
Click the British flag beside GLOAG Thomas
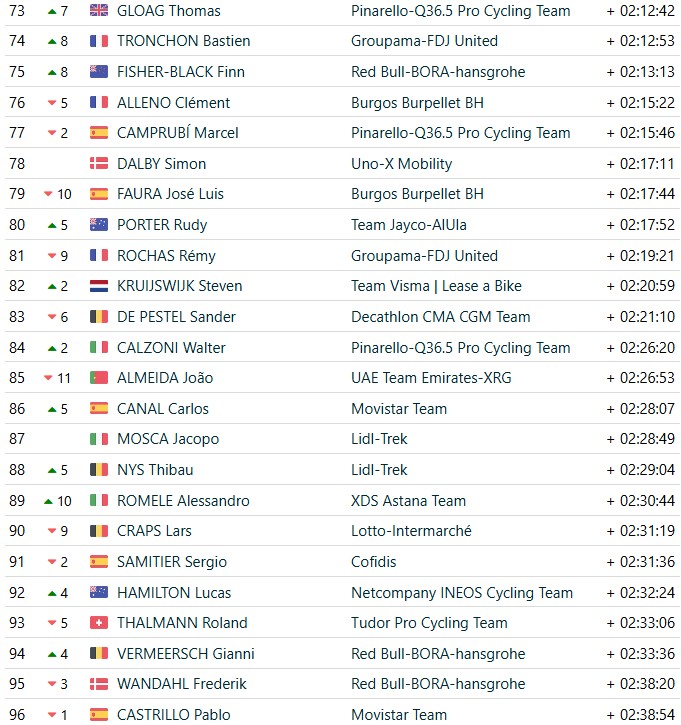(98, 11)
